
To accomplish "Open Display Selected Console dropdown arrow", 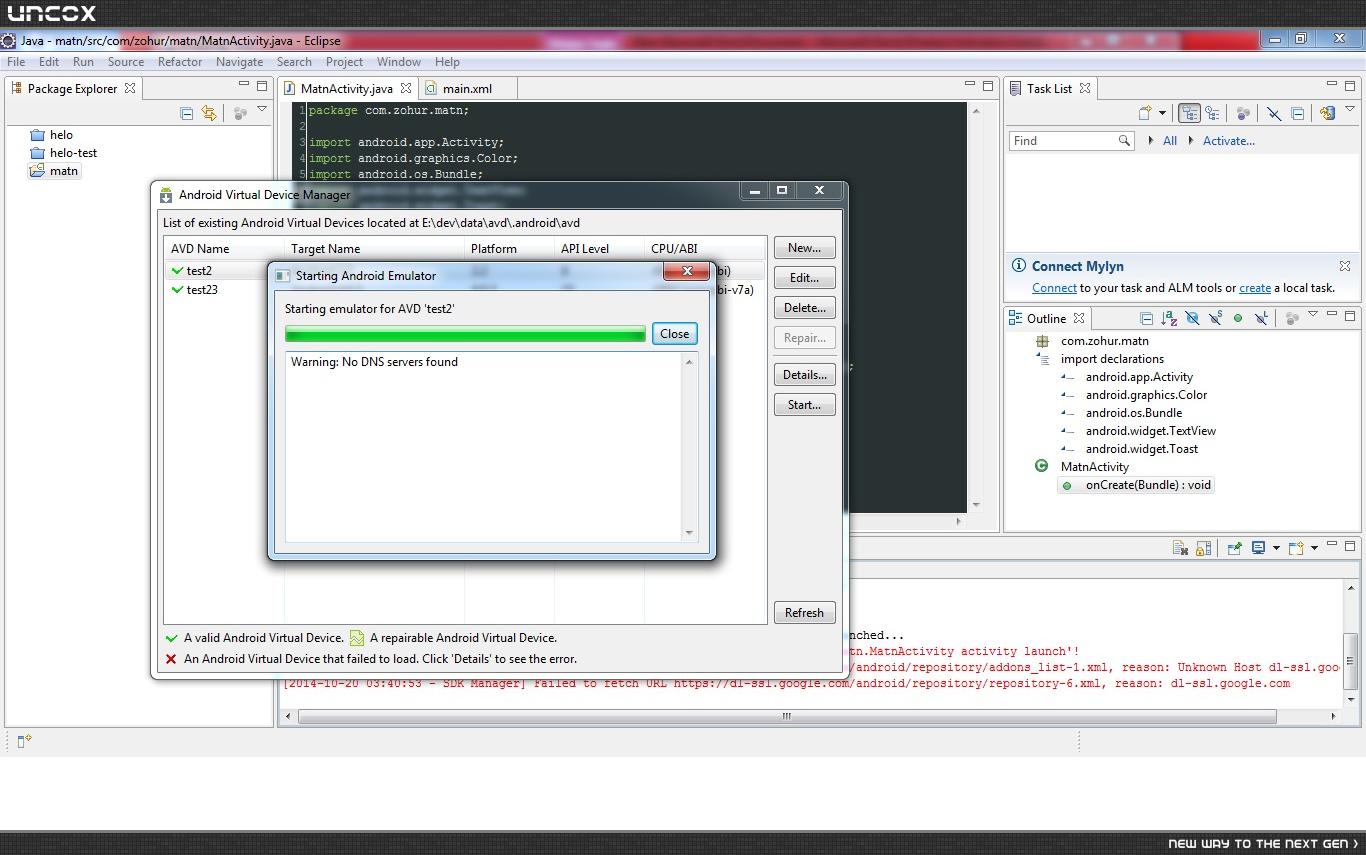I will coord(1276,548).
